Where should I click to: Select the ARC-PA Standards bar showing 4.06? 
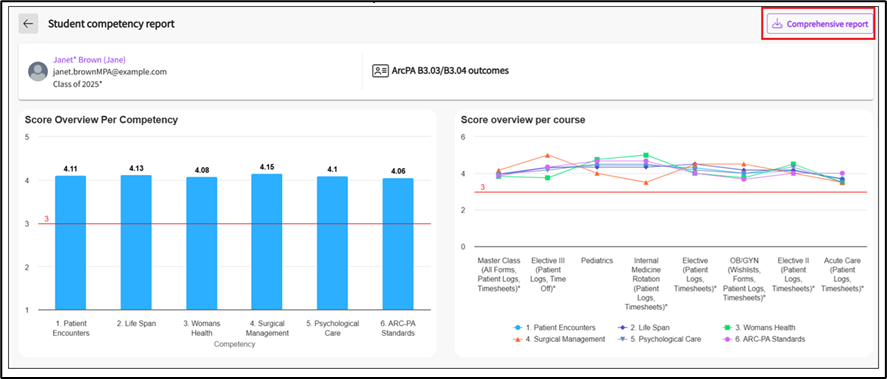(398, 244)
